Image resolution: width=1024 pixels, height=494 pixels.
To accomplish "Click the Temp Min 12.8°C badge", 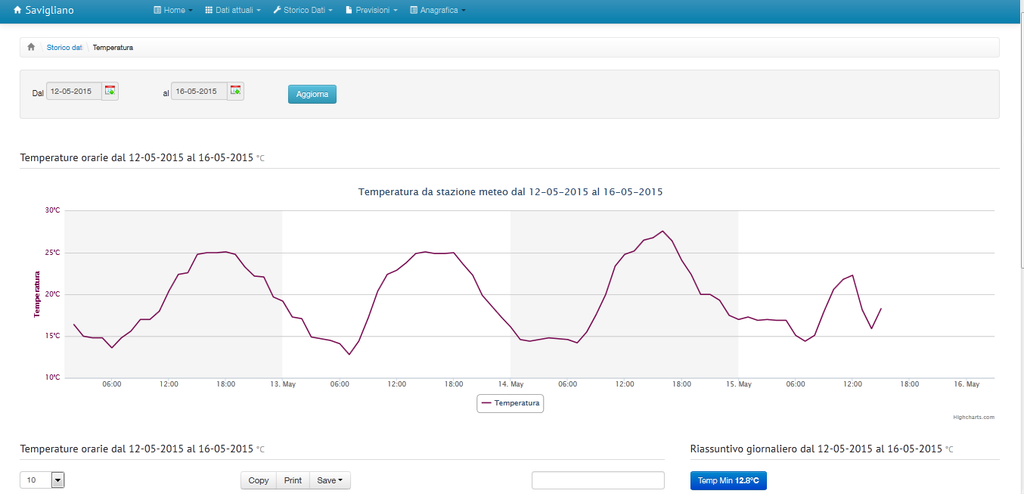I will tap(728, 481).
